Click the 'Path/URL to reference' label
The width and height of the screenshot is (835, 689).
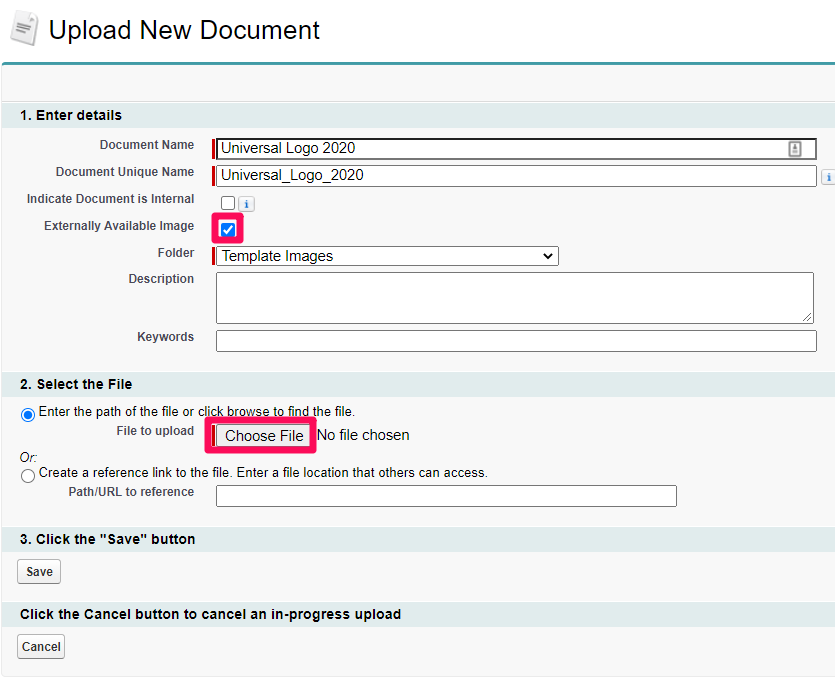(131, 491)
